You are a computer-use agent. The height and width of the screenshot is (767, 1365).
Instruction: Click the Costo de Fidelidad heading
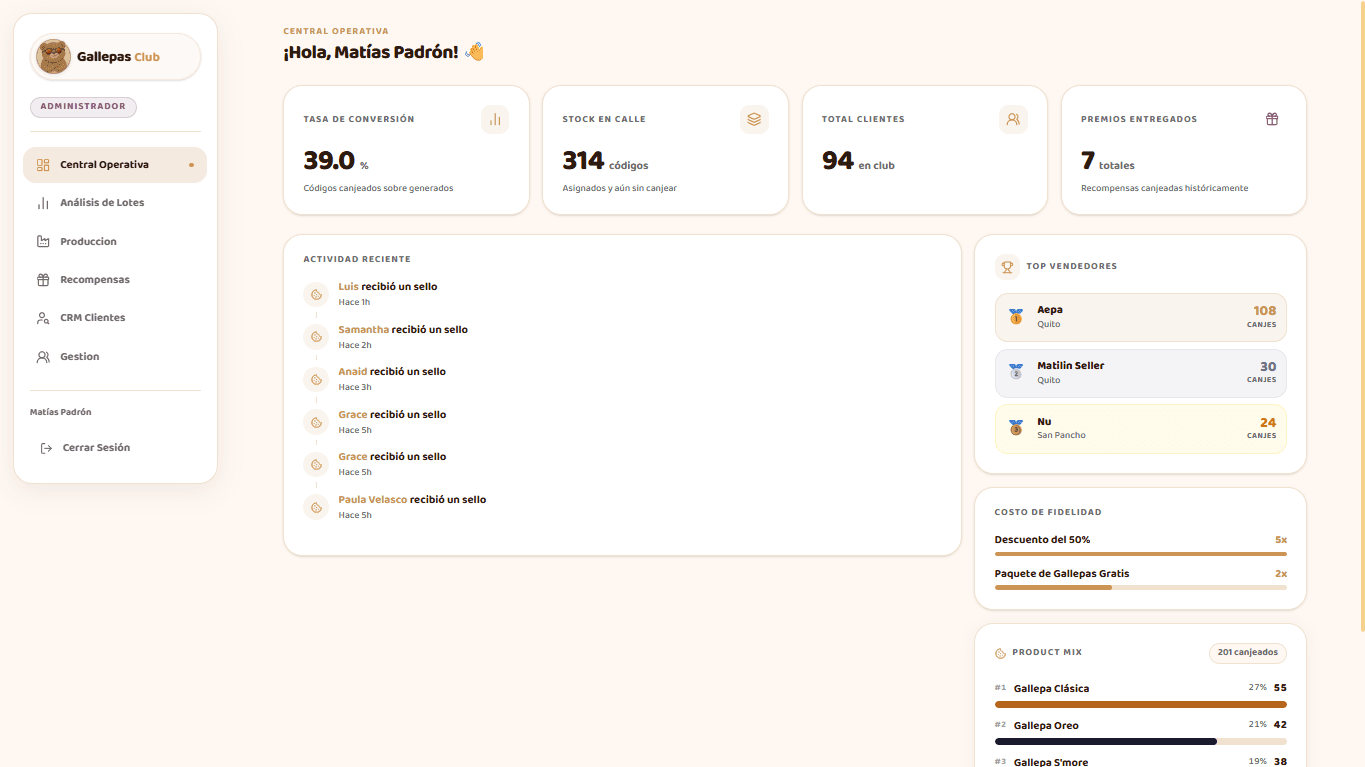[1048, 513]
